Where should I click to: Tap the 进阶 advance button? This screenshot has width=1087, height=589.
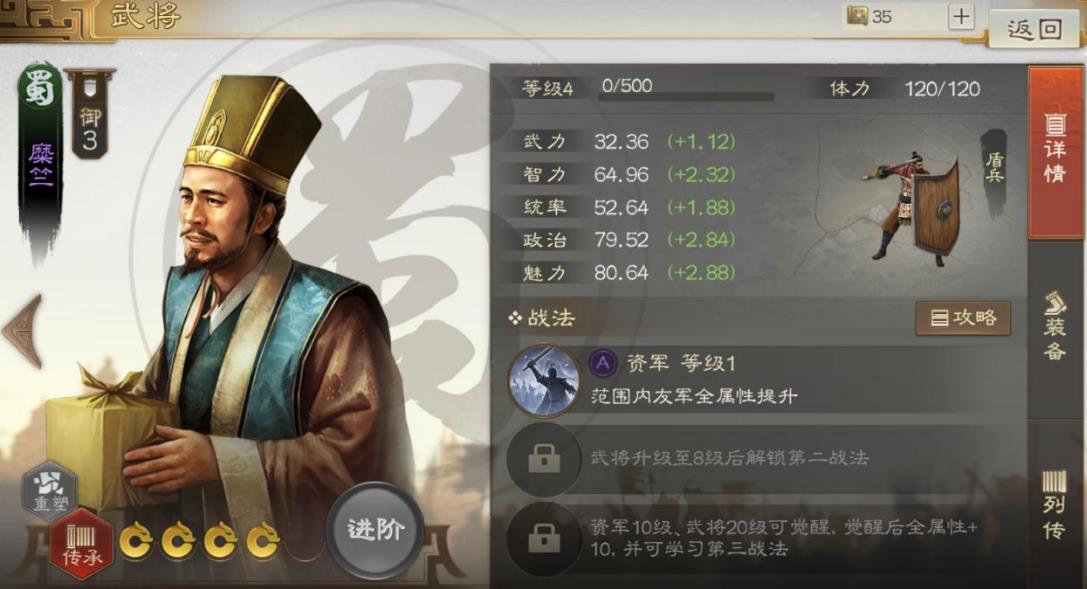(375, 530)
